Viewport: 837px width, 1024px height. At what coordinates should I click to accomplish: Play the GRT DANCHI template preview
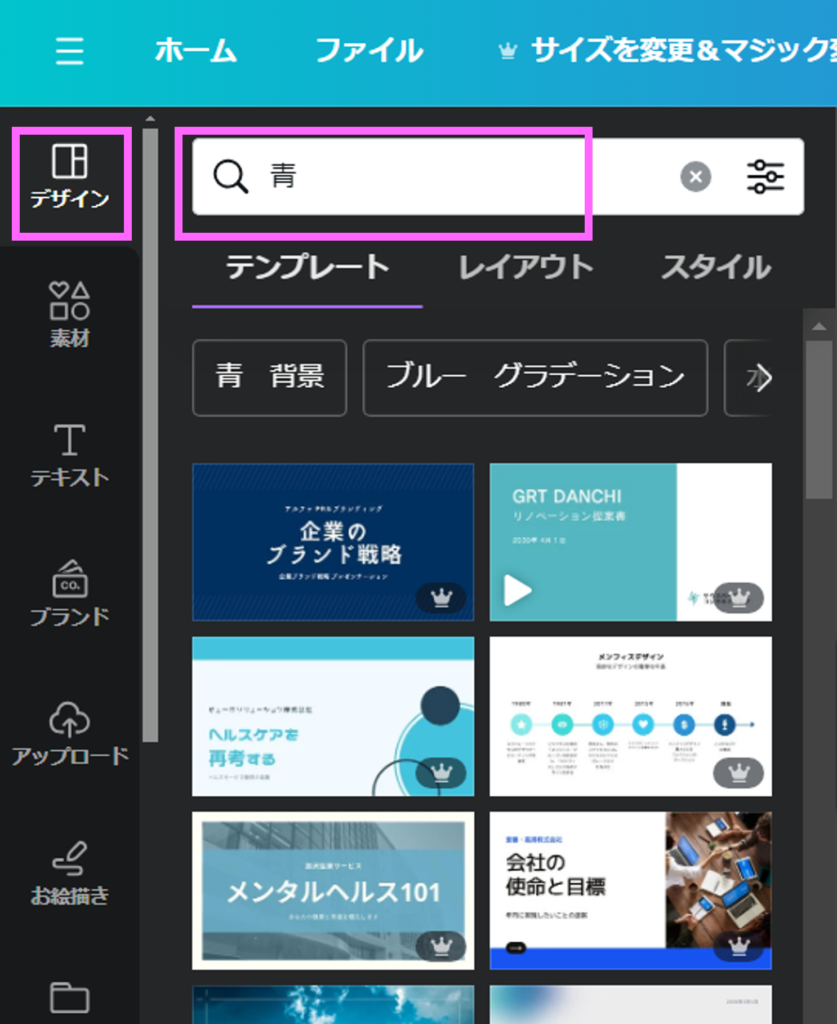[x=517, y=590]
